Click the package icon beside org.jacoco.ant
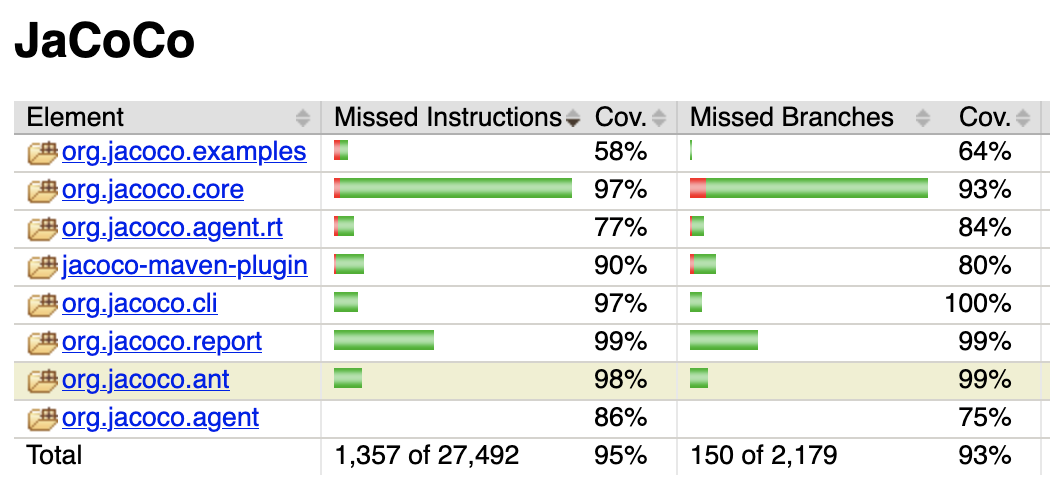Viewport: 1050px width, 490px height. point(43,381)
